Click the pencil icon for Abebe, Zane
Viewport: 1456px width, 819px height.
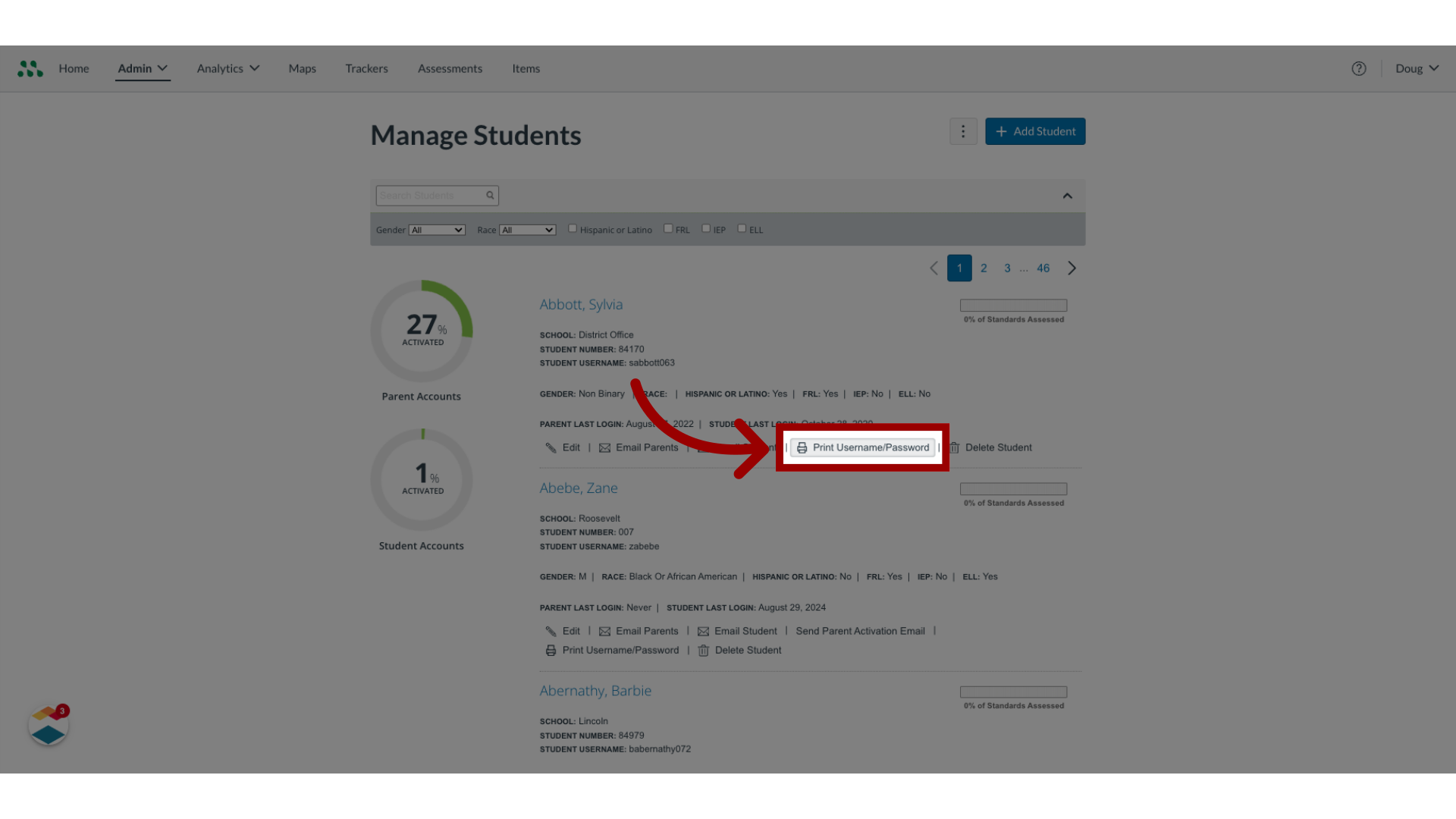click(551, 632)
